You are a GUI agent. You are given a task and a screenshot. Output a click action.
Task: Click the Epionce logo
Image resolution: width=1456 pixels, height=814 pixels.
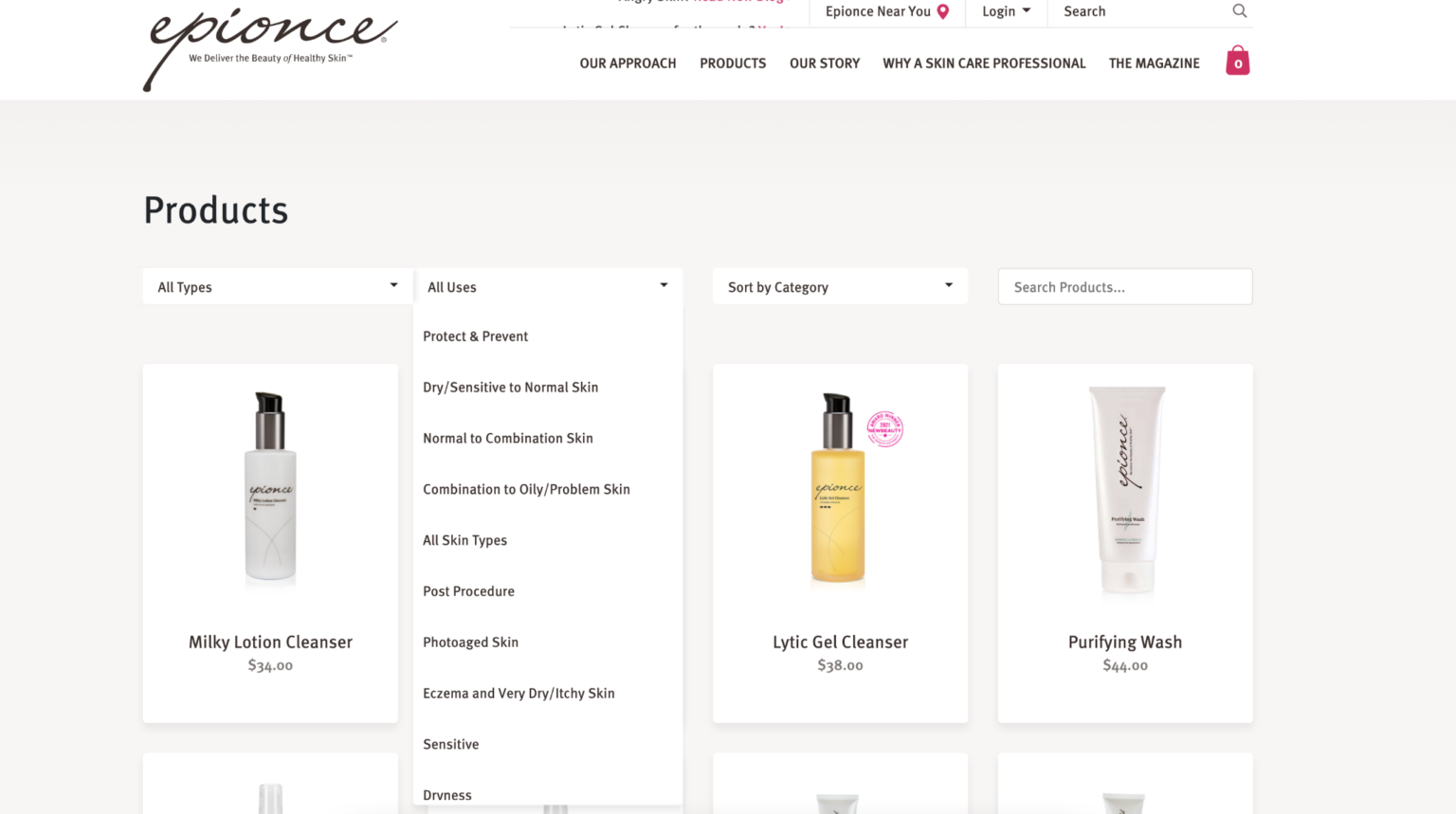[x=268, y=45]
